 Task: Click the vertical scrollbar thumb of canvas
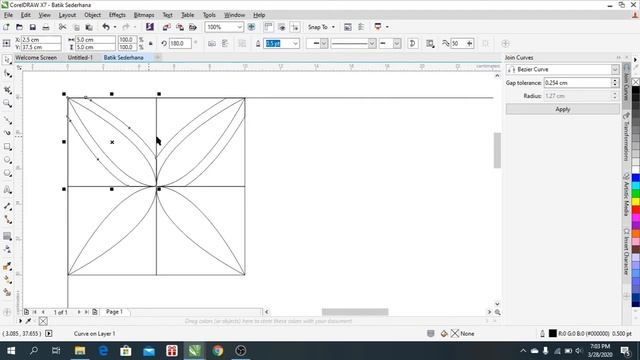(497, 150)
